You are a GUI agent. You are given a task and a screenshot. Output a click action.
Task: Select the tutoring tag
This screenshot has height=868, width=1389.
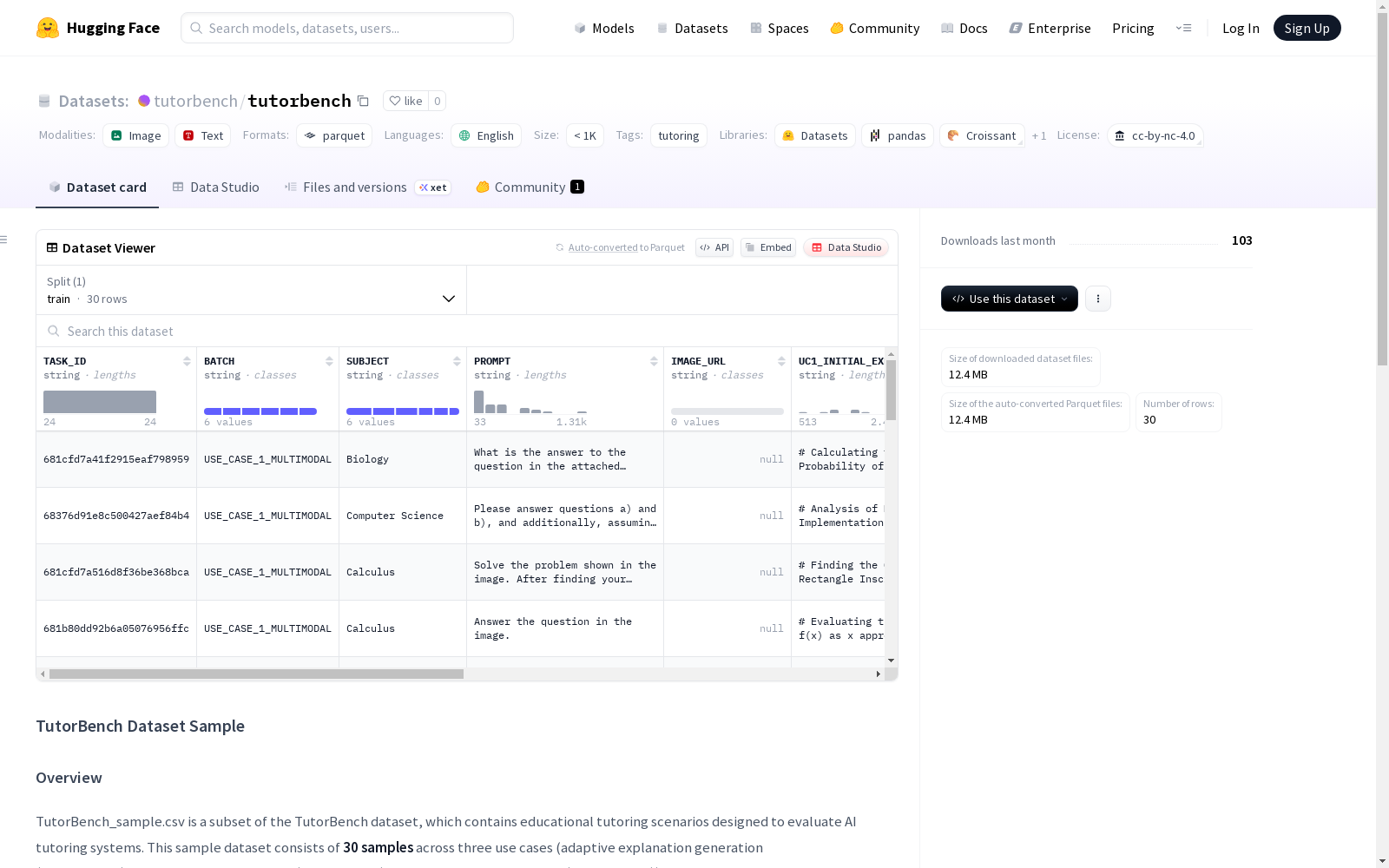point(679,135)
